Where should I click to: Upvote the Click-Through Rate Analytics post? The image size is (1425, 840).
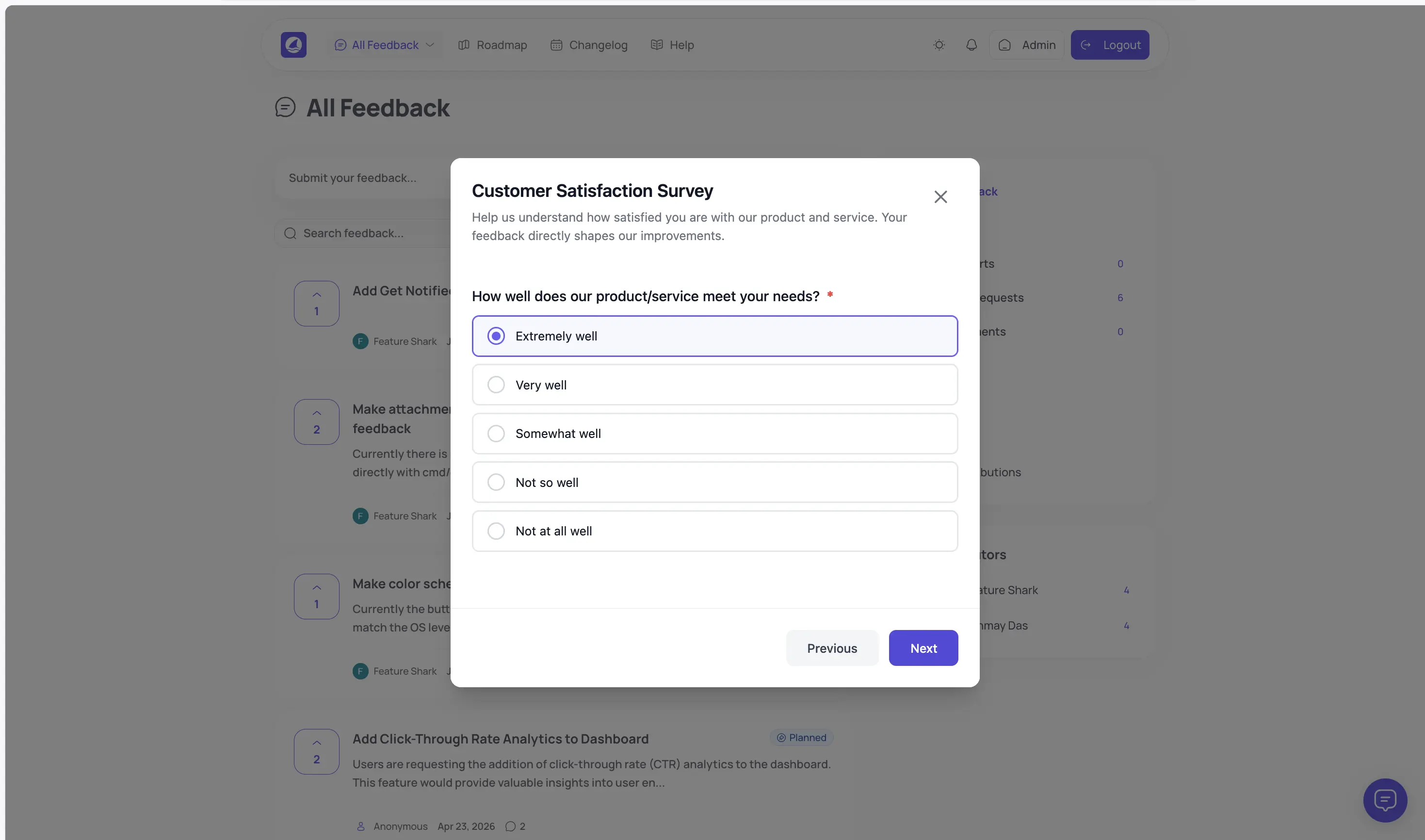tap(316, 752)
